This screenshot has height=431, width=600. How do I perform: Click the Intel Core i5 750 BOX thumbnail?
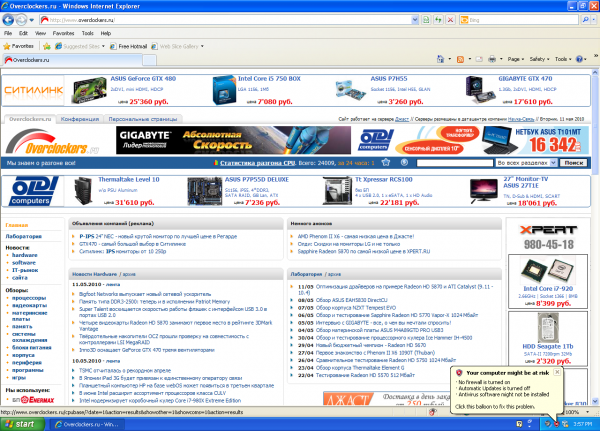tap(223, 90)
